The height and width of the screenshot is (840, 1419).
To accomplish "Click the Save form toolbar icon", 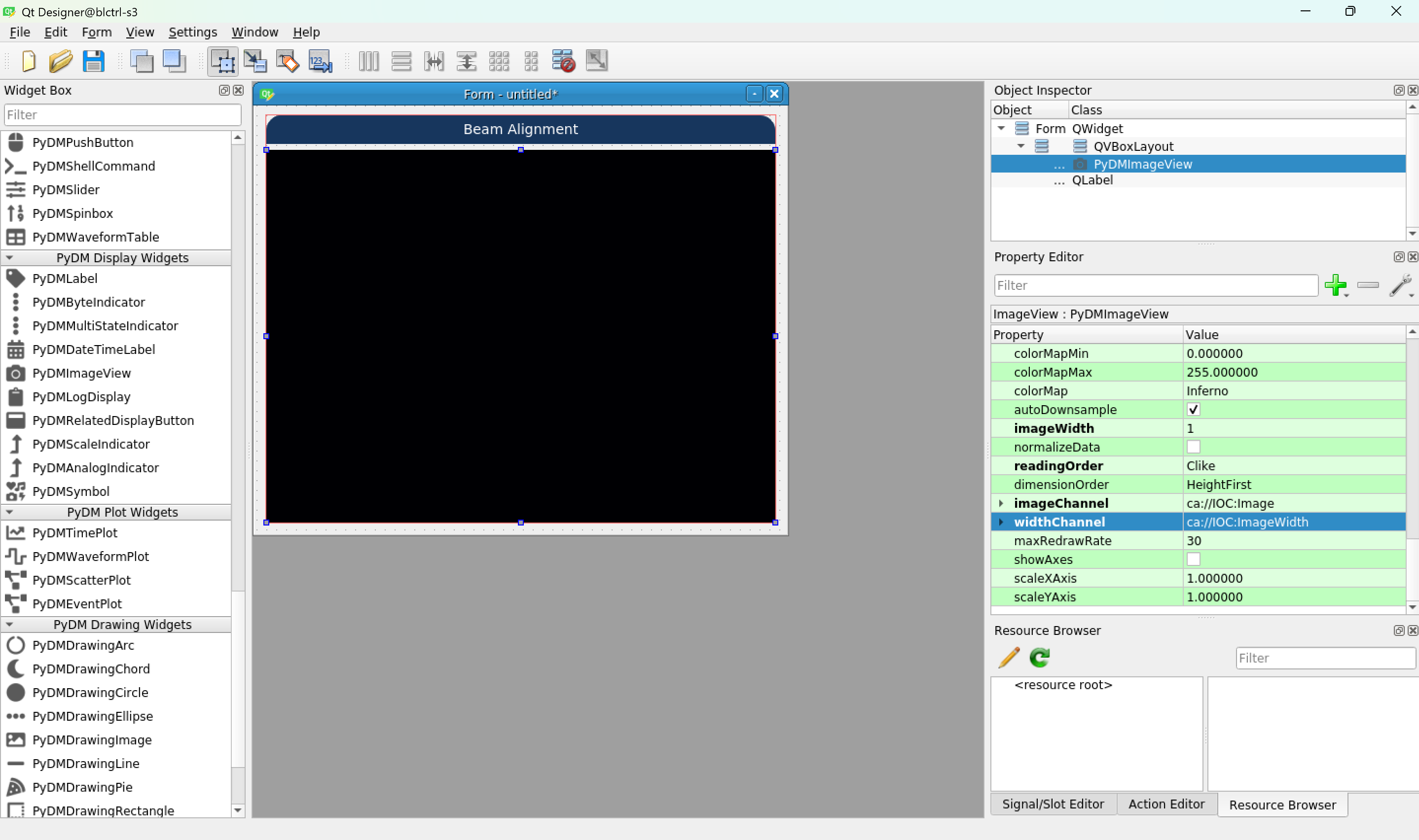I will [93, 61].
